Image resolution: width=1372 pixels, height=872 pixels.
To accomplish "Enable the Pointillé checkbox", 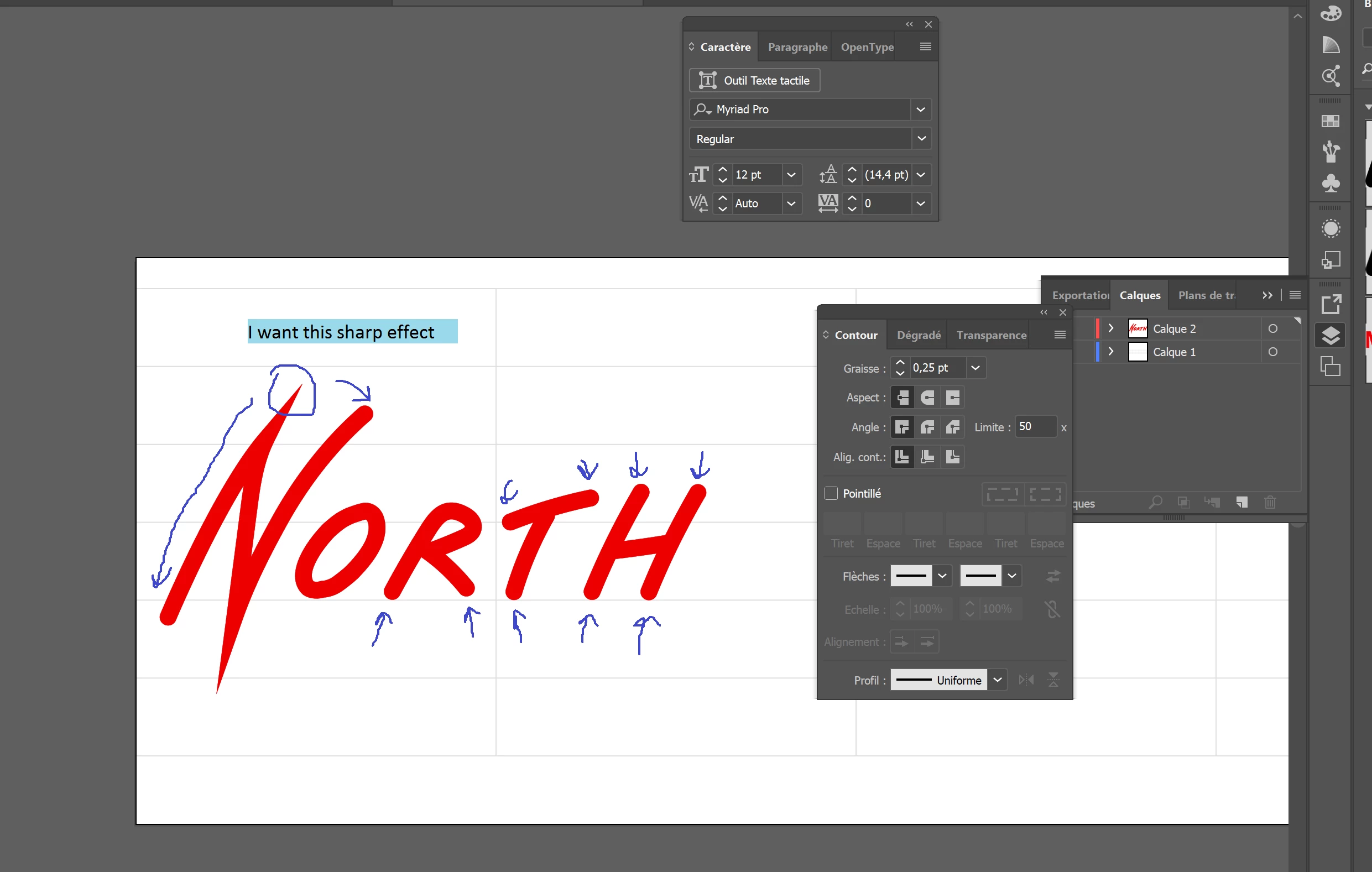I will click(x=831, y=493).
